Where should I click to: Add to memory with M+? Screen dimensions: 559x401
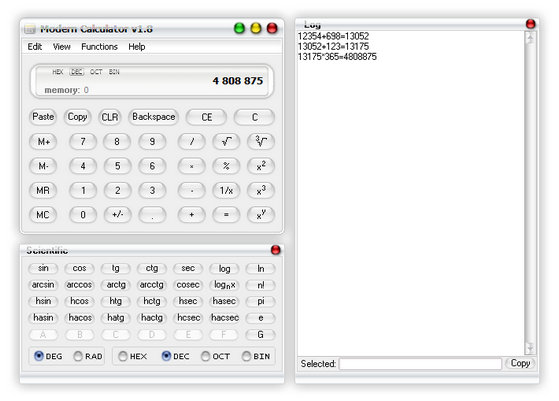43,142
